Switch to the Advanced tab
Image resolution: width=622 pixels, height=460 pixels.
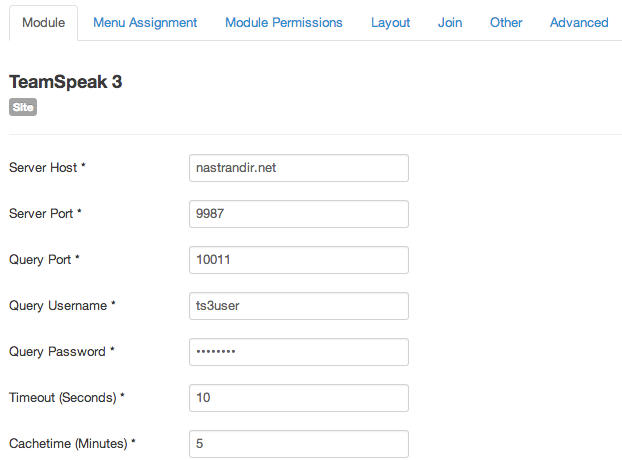click(579, 23)
